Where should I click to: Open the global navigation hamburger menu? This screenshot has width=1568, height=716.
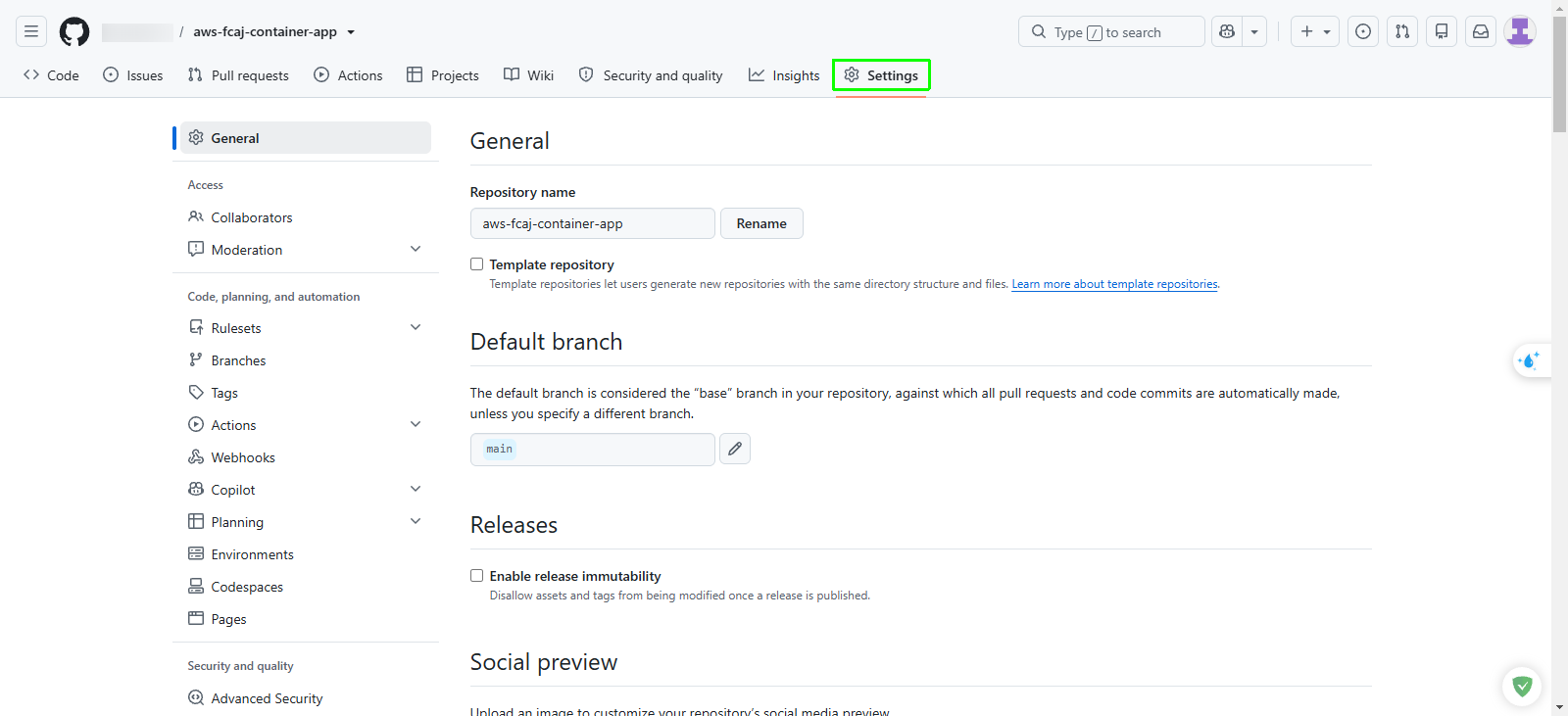(31, 31)
